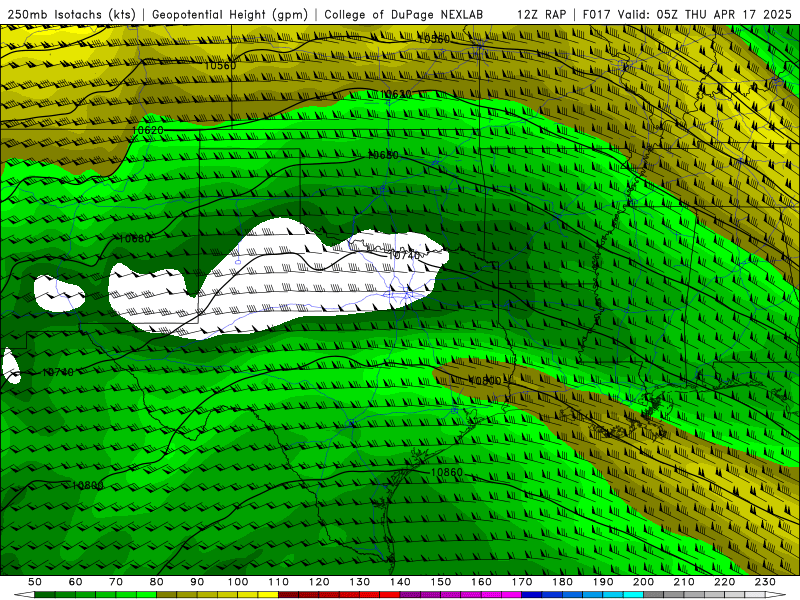Click the legend value 100

238,582
